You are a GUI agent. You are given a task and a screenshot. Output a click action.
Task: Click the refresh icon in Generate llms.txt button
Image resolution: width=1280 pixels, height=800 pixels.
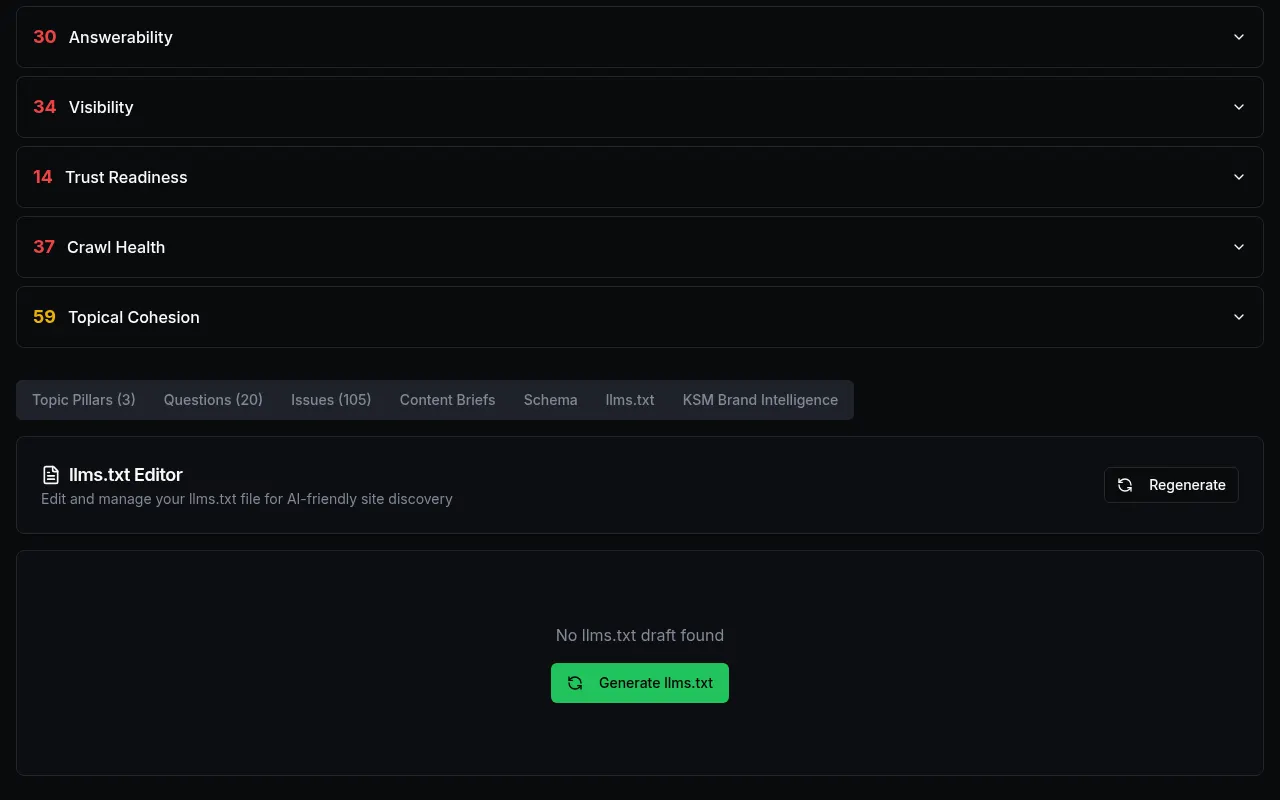click(x=575, y=683)
